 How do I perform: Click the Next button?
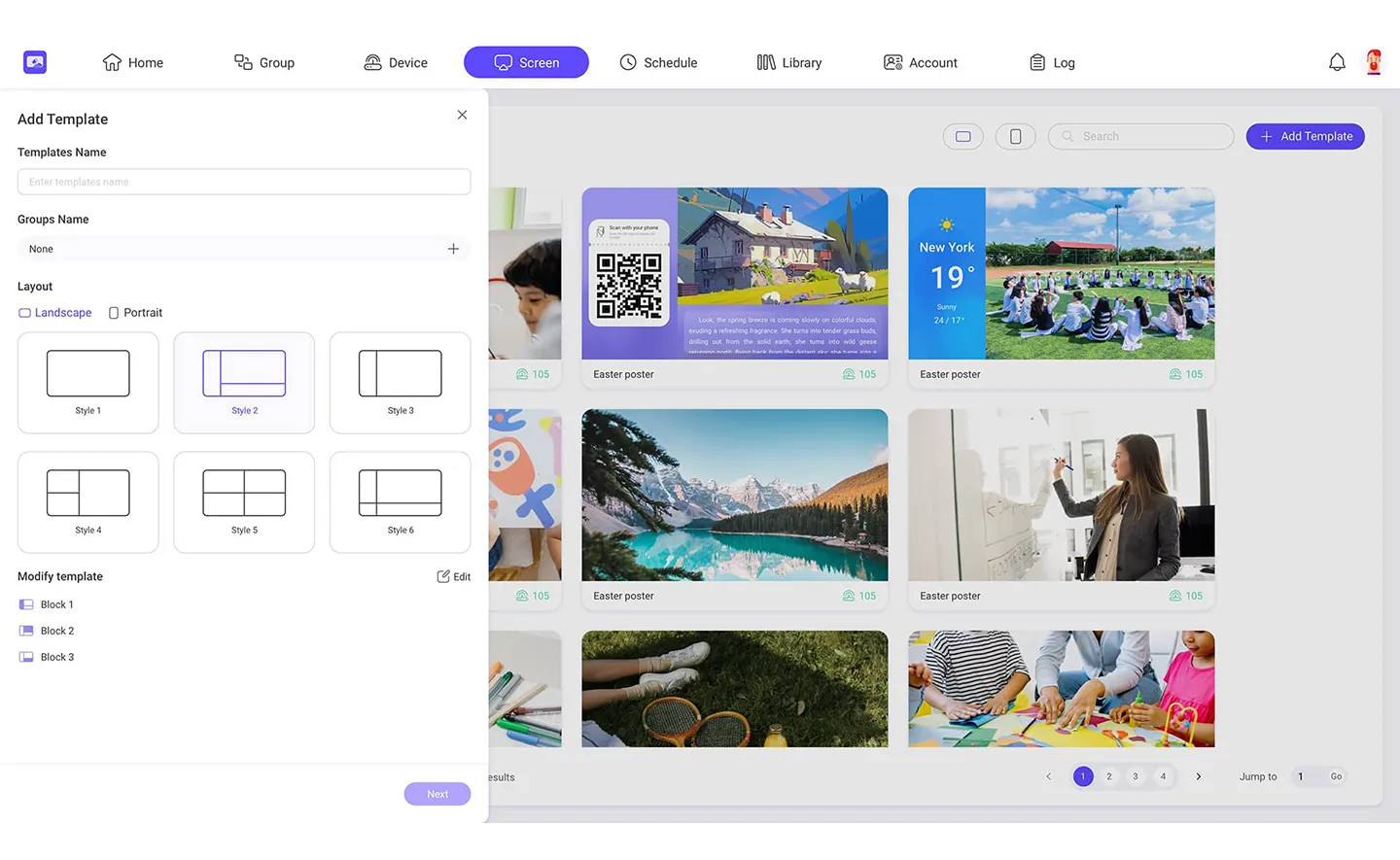437,794
